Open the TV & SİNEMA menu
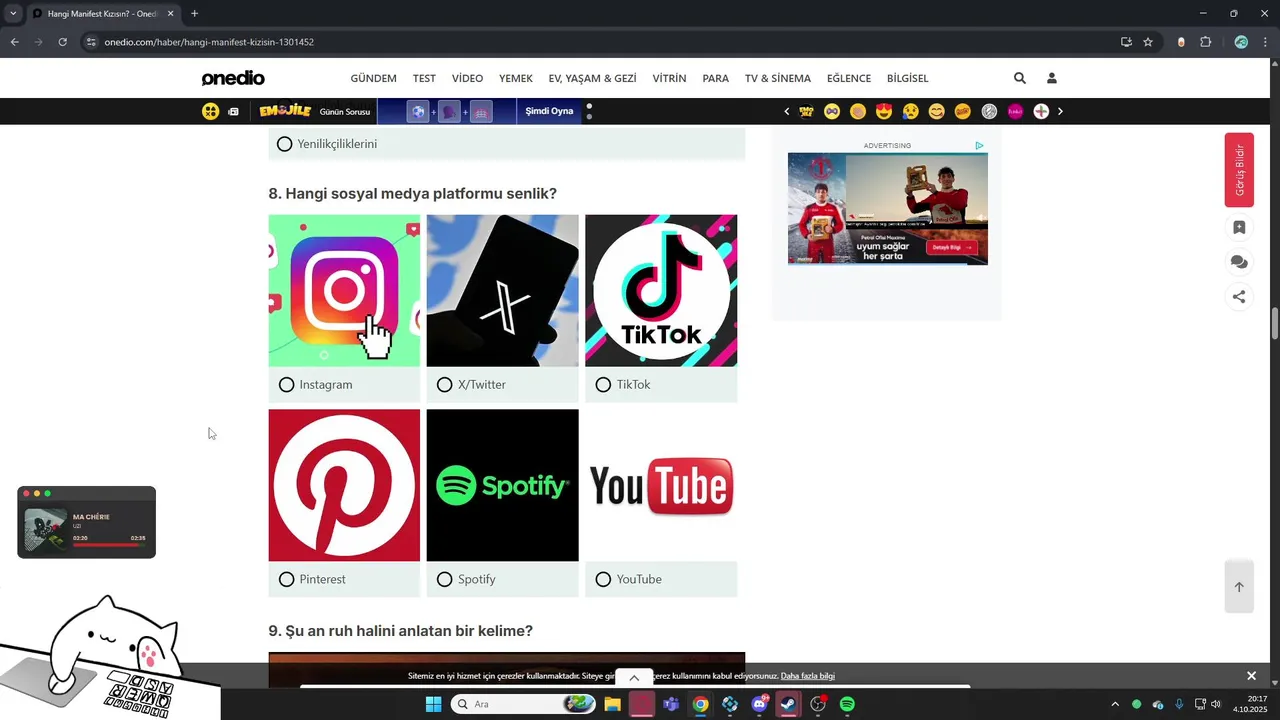The image size is (1280, 720). pyautogui.click(x=778, y=78)
